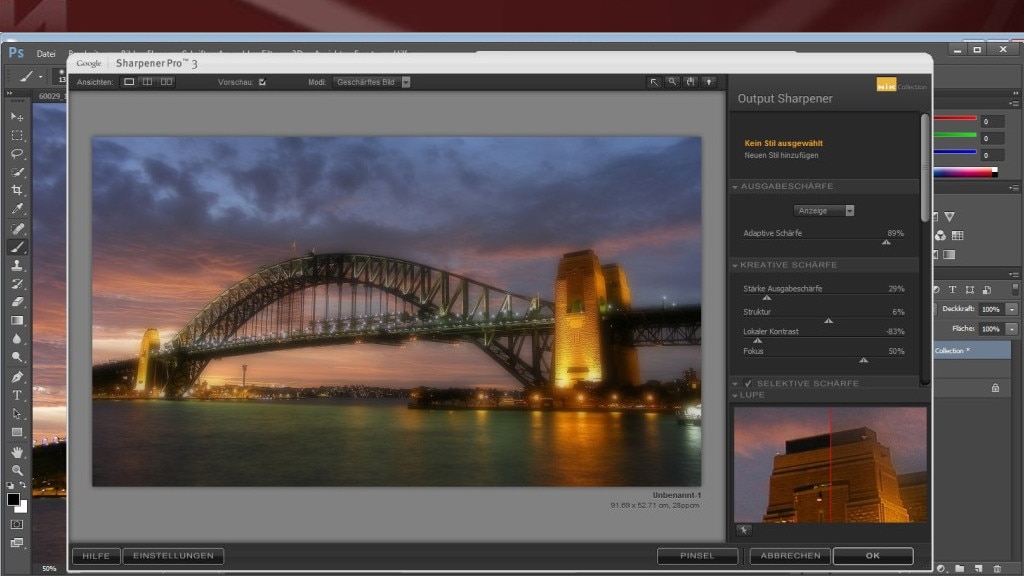Select the Clone Stamp tool
1024x576 pixels.
(17, 265)
